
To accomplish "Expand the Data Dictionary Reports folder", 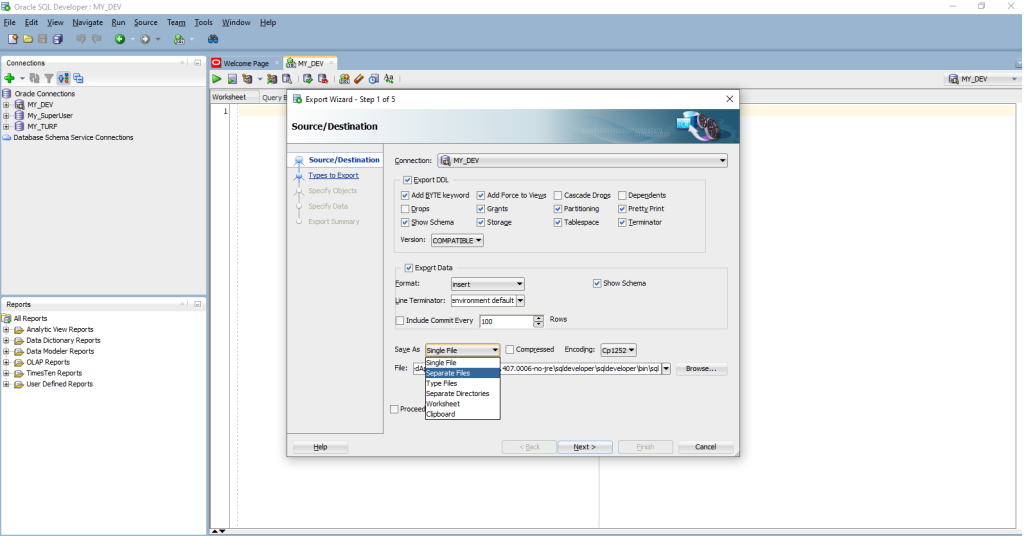I will 7,340.
